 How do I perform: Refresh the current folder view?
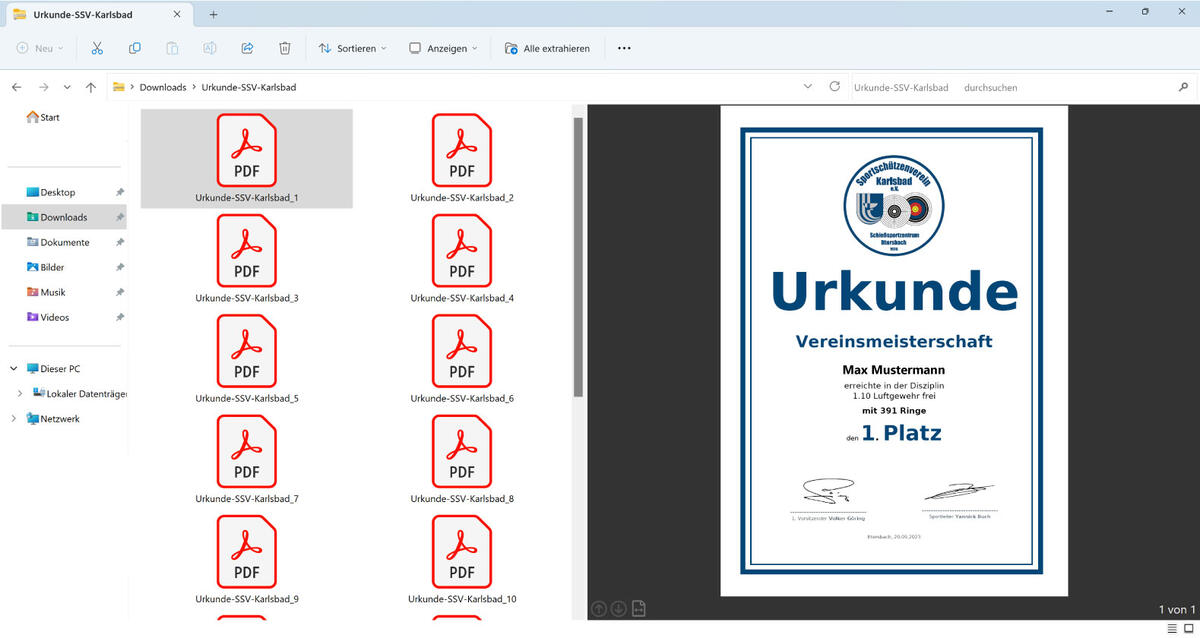click(835, 87)
